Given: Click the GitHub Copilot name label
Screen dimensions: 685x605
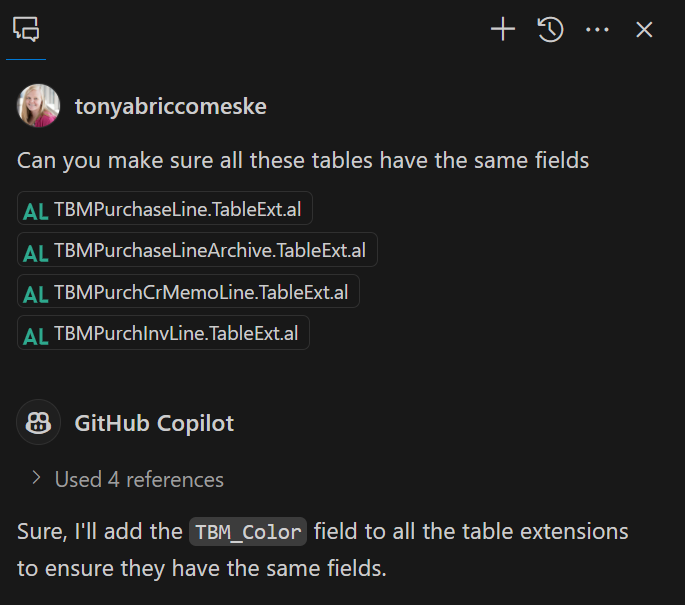Looking at the screenshot, I should click(x=154, y=423).
